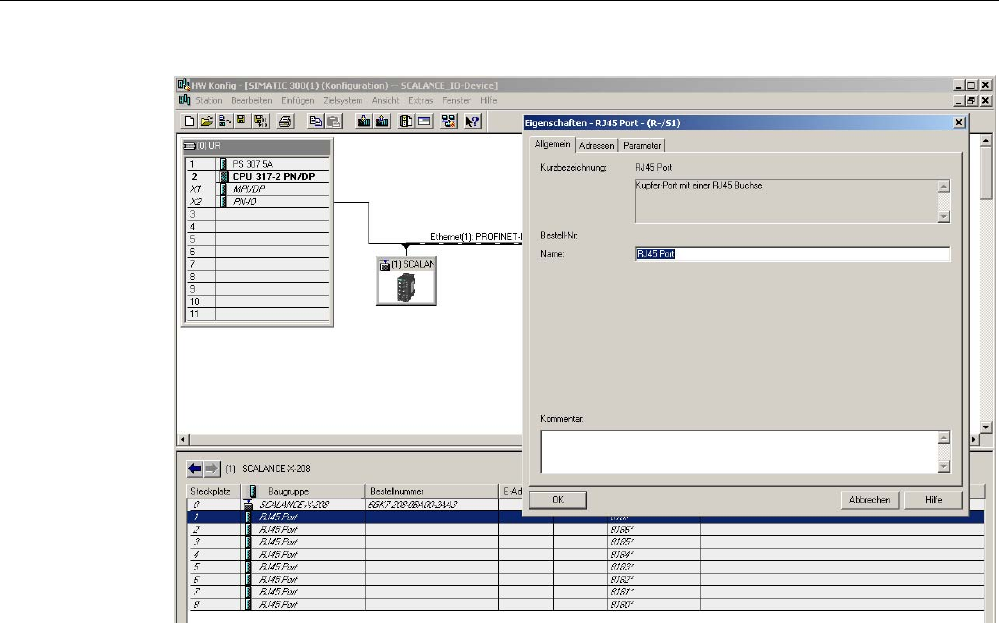Select rack row PN-IO

[258, 201]
